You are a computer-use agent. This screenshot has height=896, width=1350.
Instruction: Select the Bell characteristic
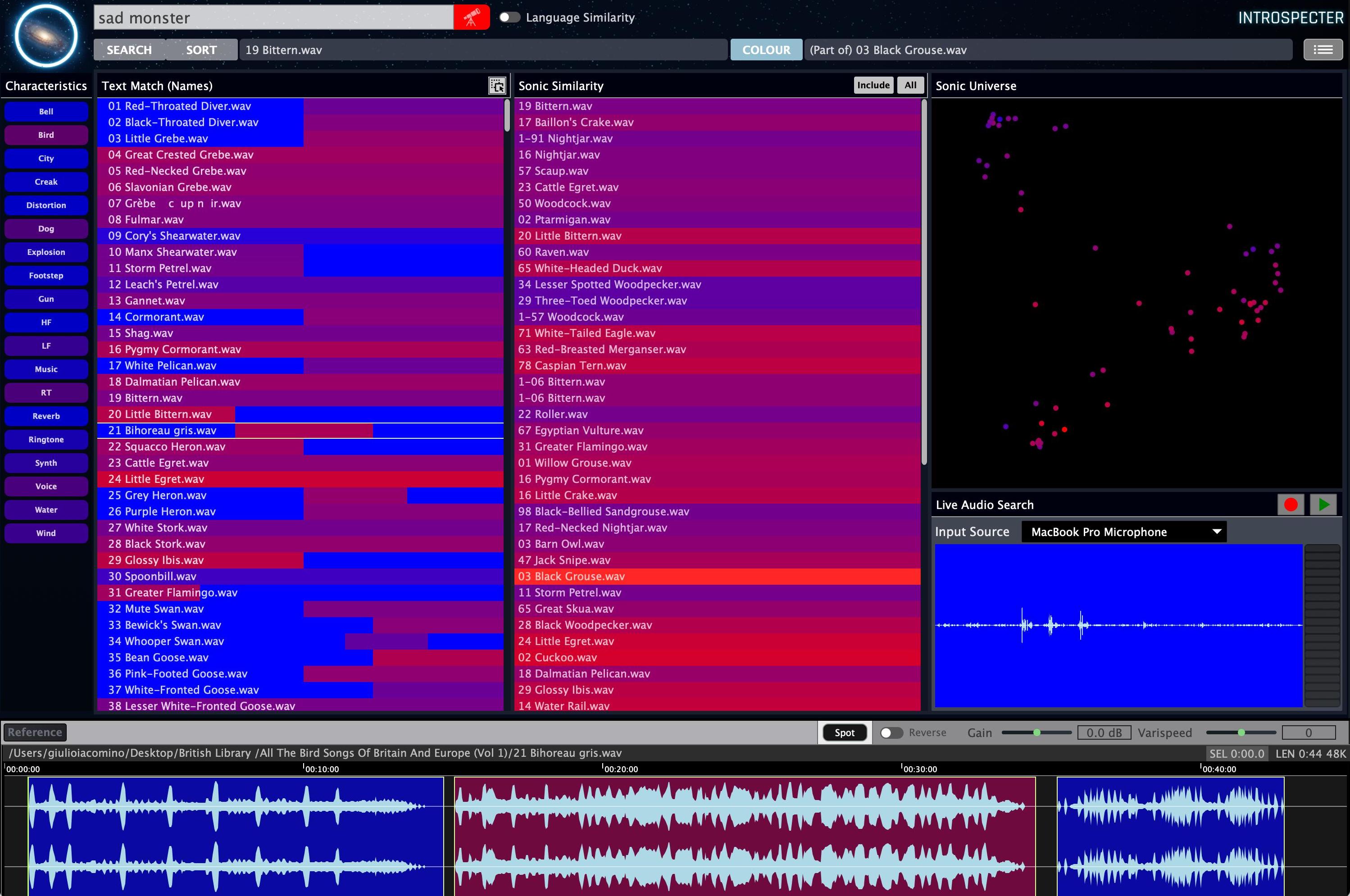pos(46,111)
